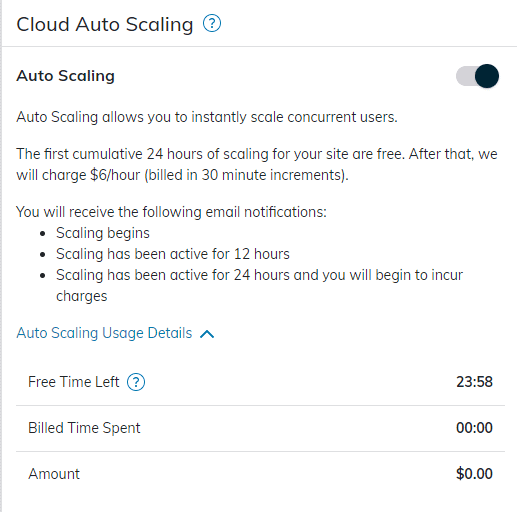
Task: Click the email notifications intro line
Action: [x=171, y=212]
